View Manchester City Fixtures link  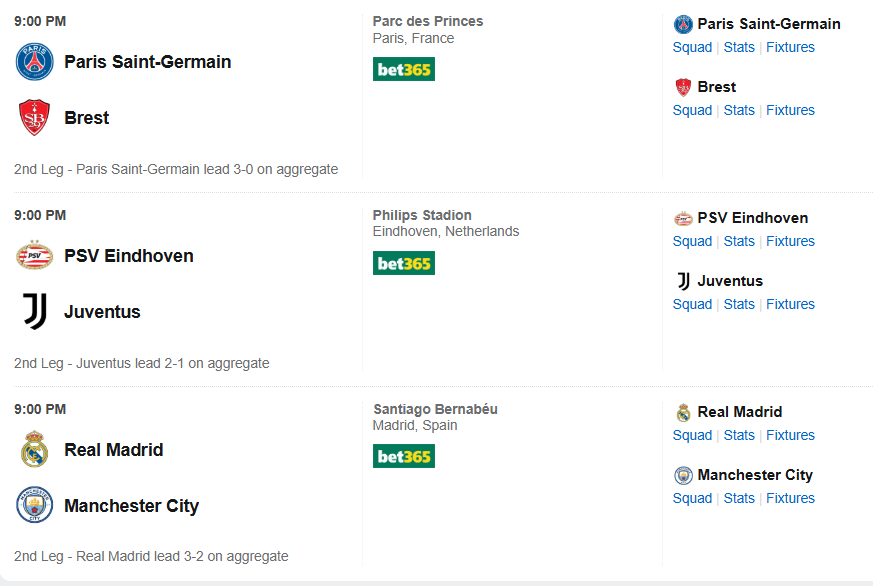(x=790, y=498)
